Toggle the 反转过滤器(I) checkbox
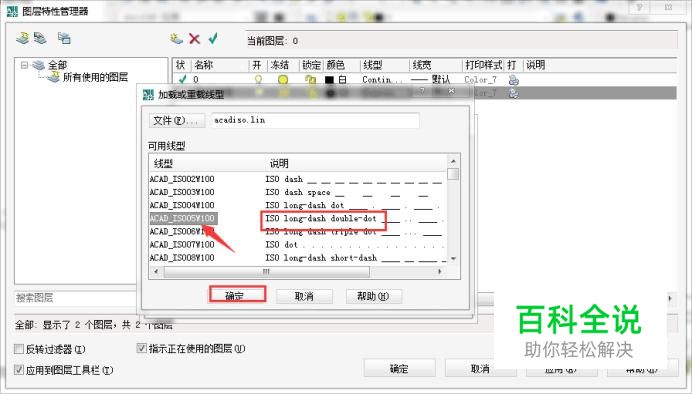The image size is (692, 394). [19, 349]
